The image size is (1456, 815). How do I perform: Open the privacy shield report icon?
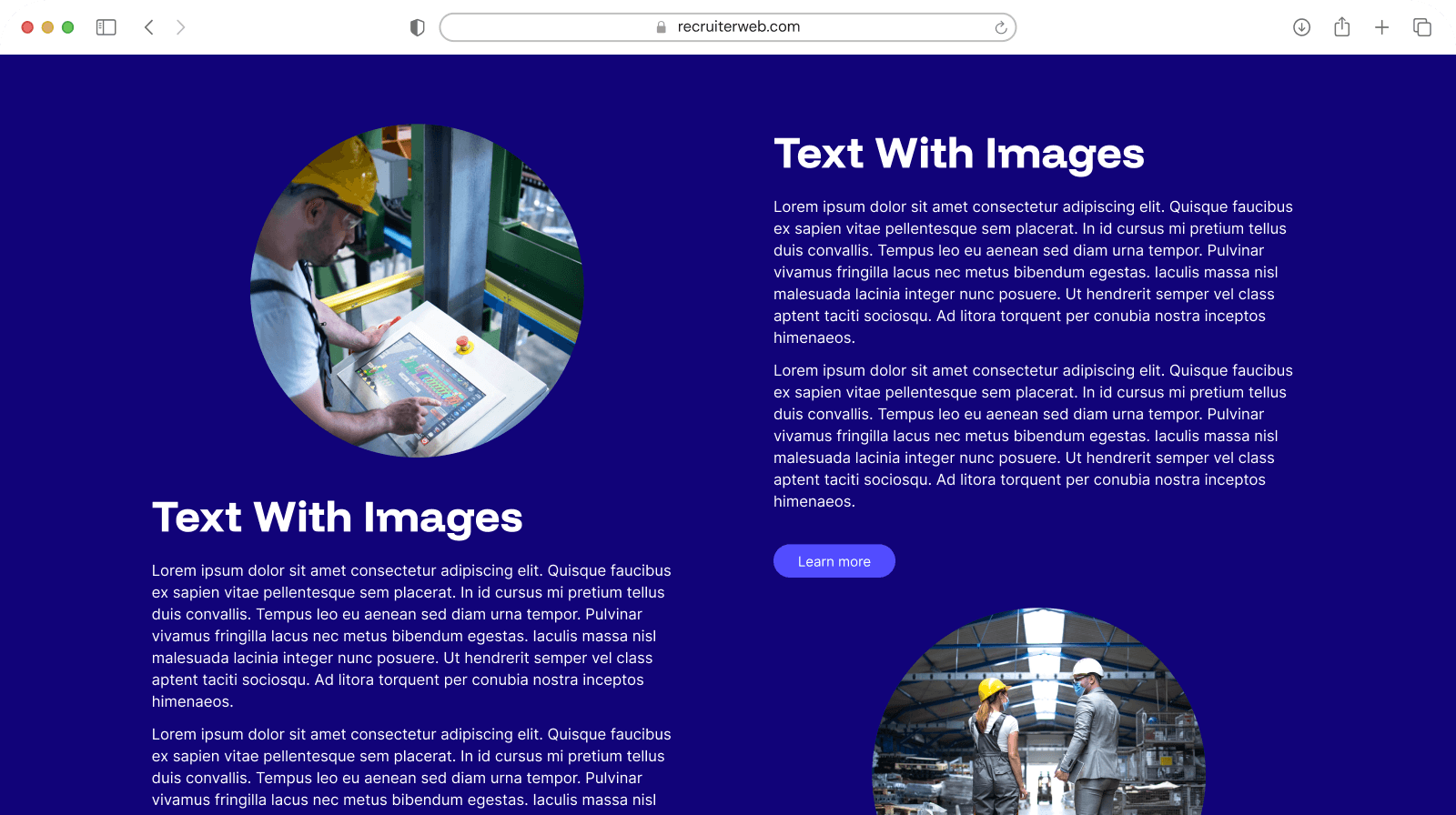(417, 27)
